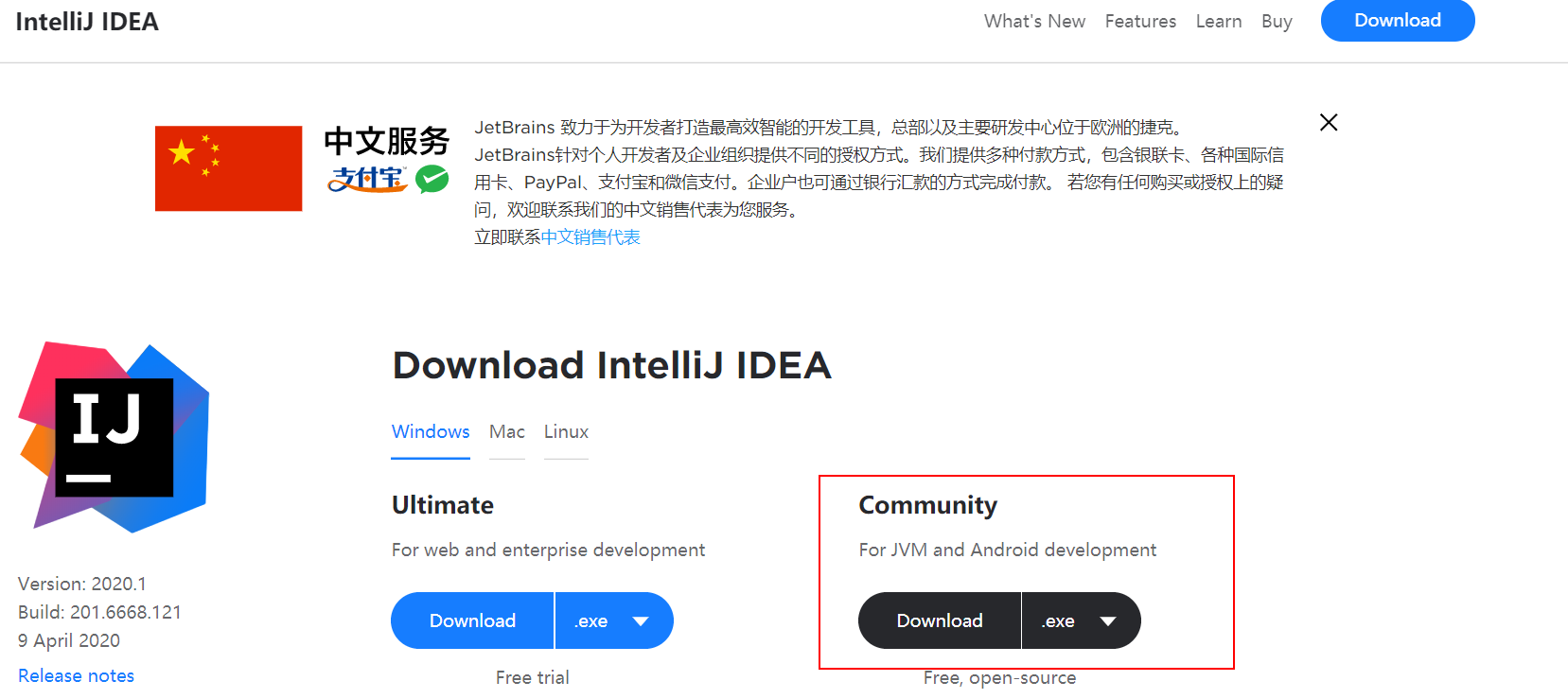Click the Build: 201.6668.121 text

(99, 612)
